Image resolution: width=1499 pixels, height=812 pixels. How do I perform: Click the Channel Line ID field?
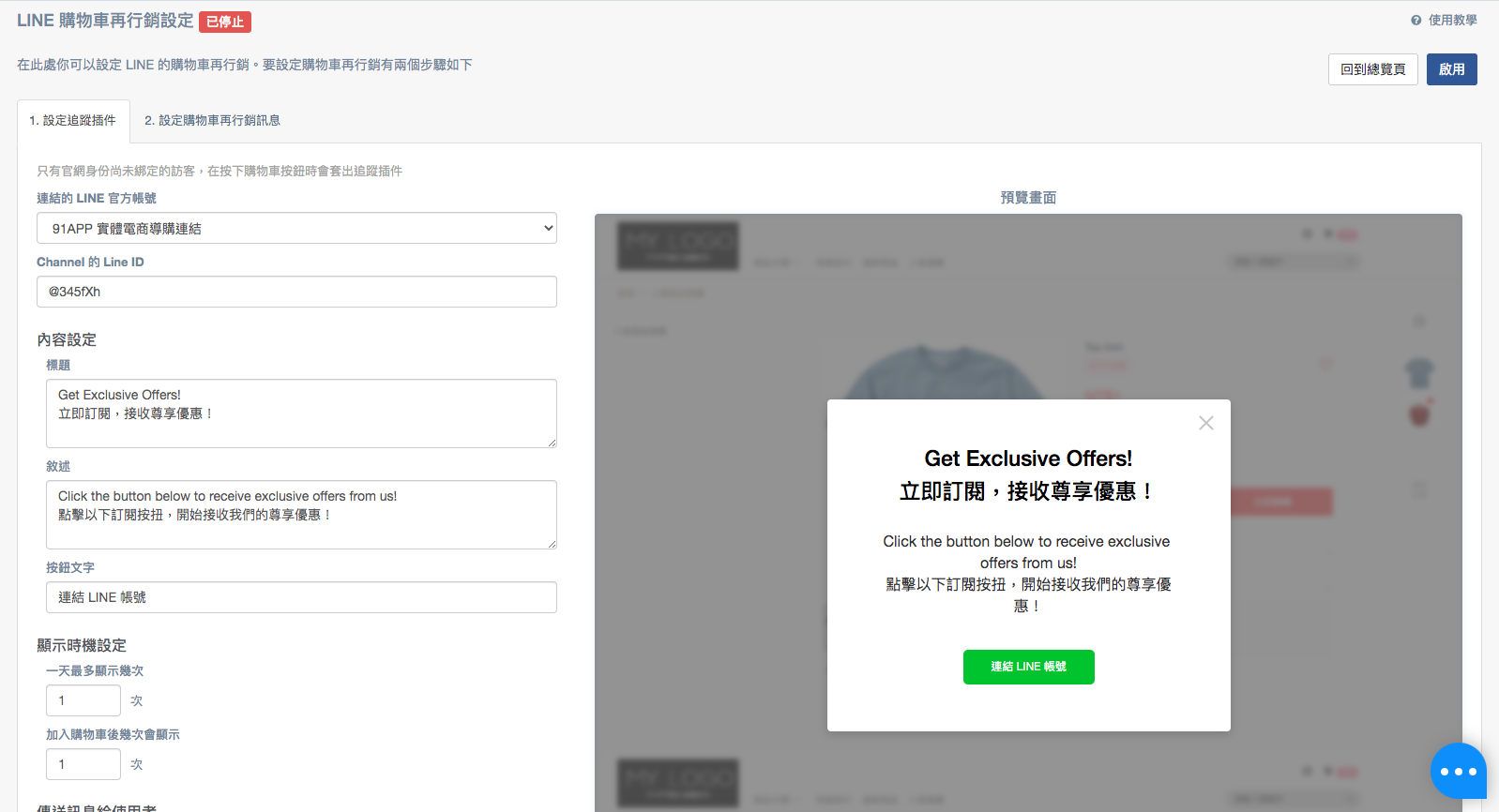point(296,292)
